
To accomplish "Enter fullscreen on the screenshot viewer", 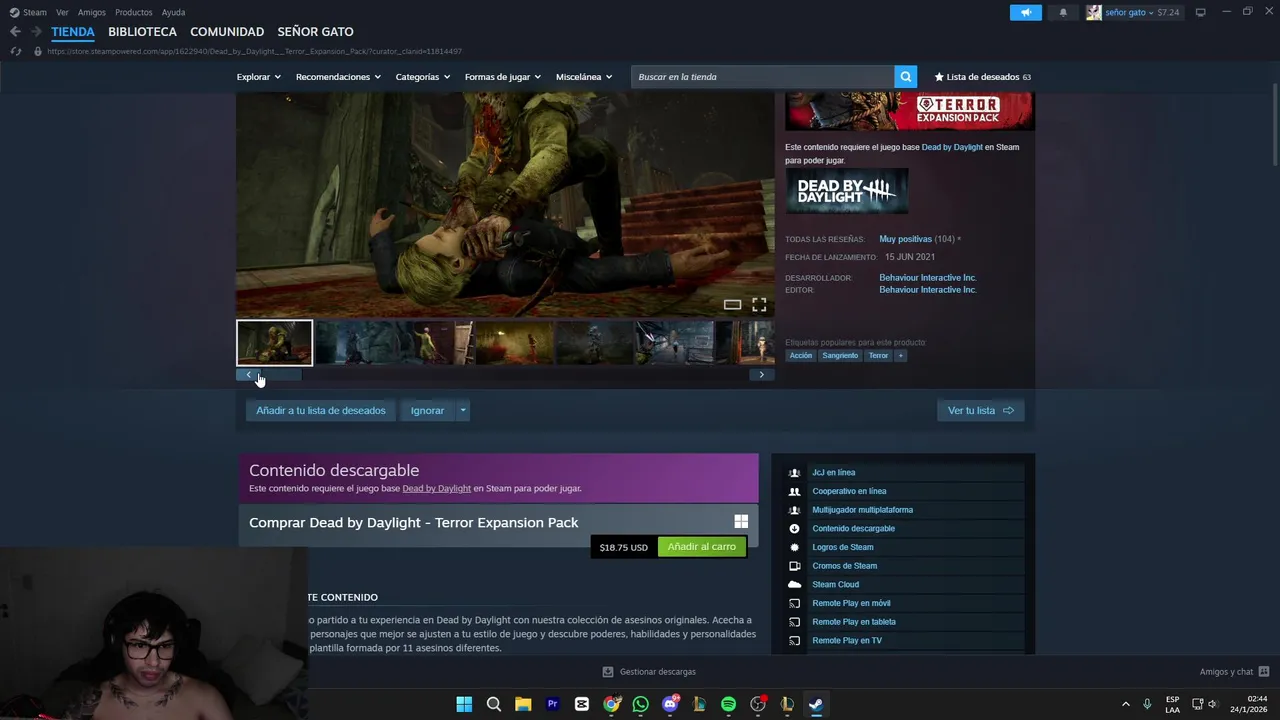I will 759,305.
